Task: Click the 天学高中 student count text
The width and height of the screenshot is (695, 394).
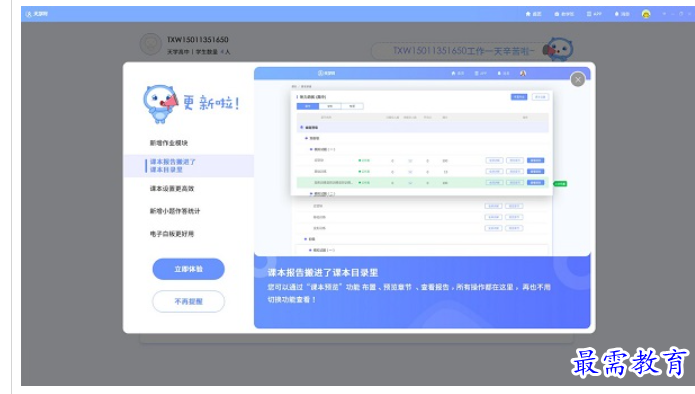Action: [199, 52]
